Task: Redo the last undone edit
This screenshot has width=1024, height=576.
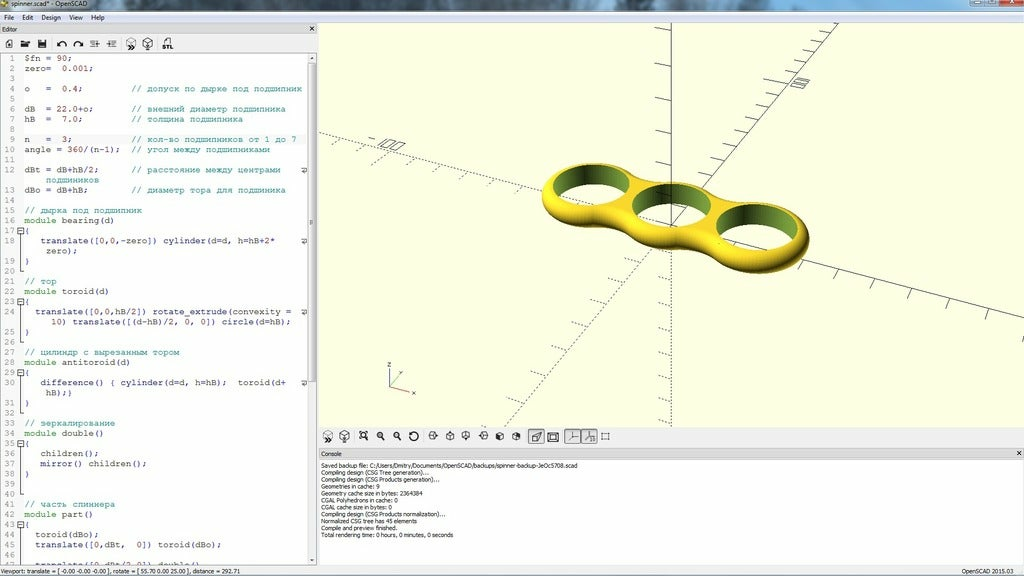Action: click(79, 43)
